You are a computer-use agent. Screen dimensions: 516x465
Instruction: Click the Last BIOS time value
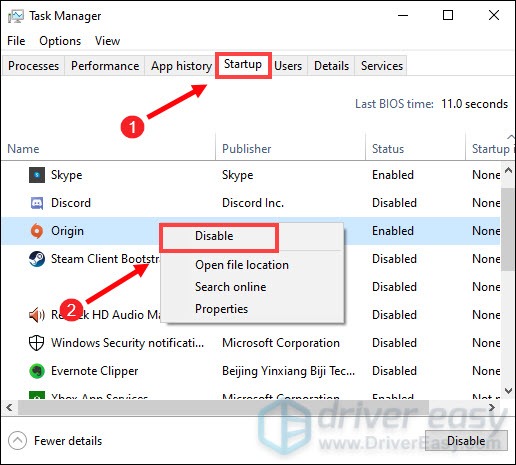(x=475, y=104)
